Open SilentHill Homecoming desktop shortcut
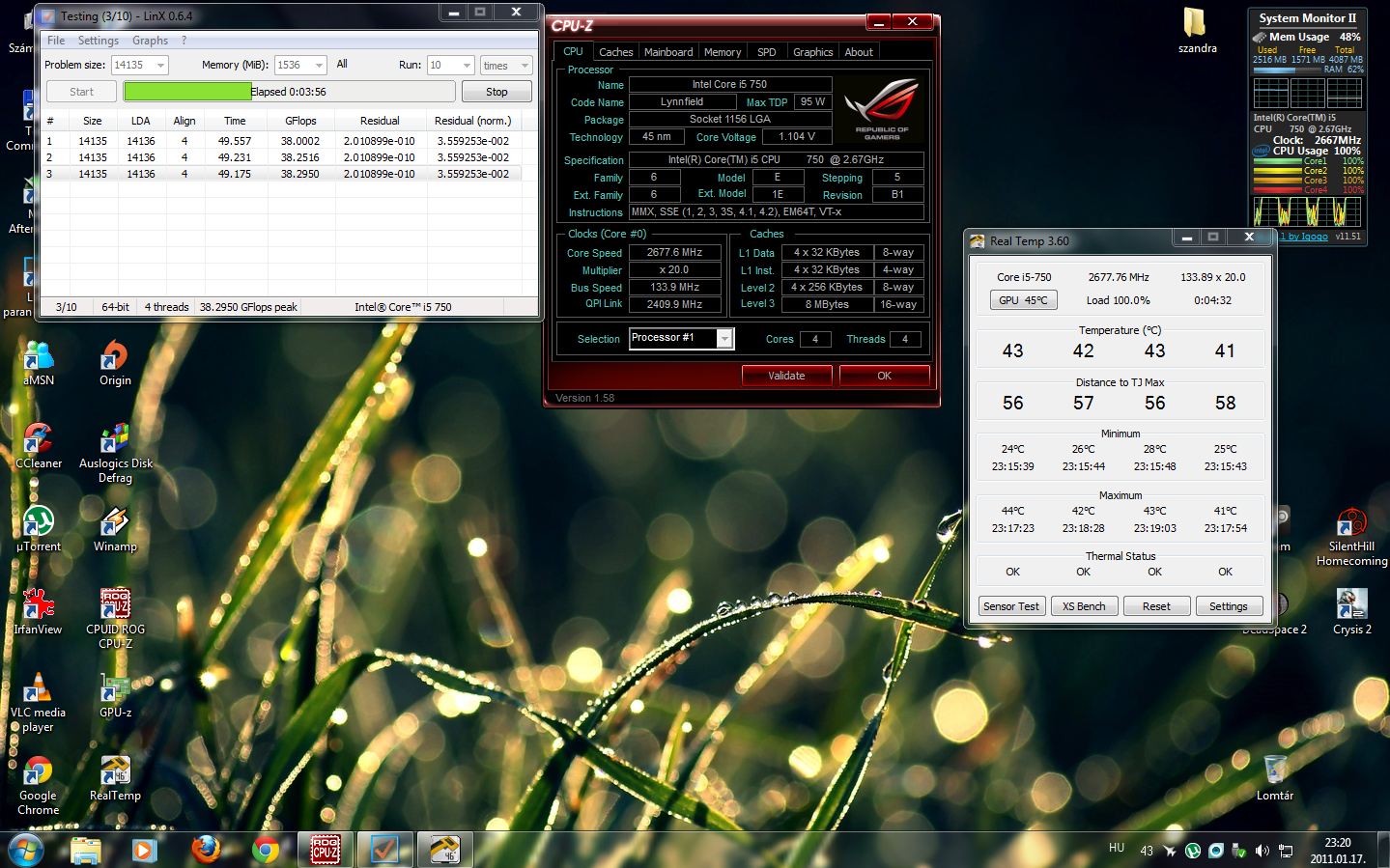 tap(1351, 537)
